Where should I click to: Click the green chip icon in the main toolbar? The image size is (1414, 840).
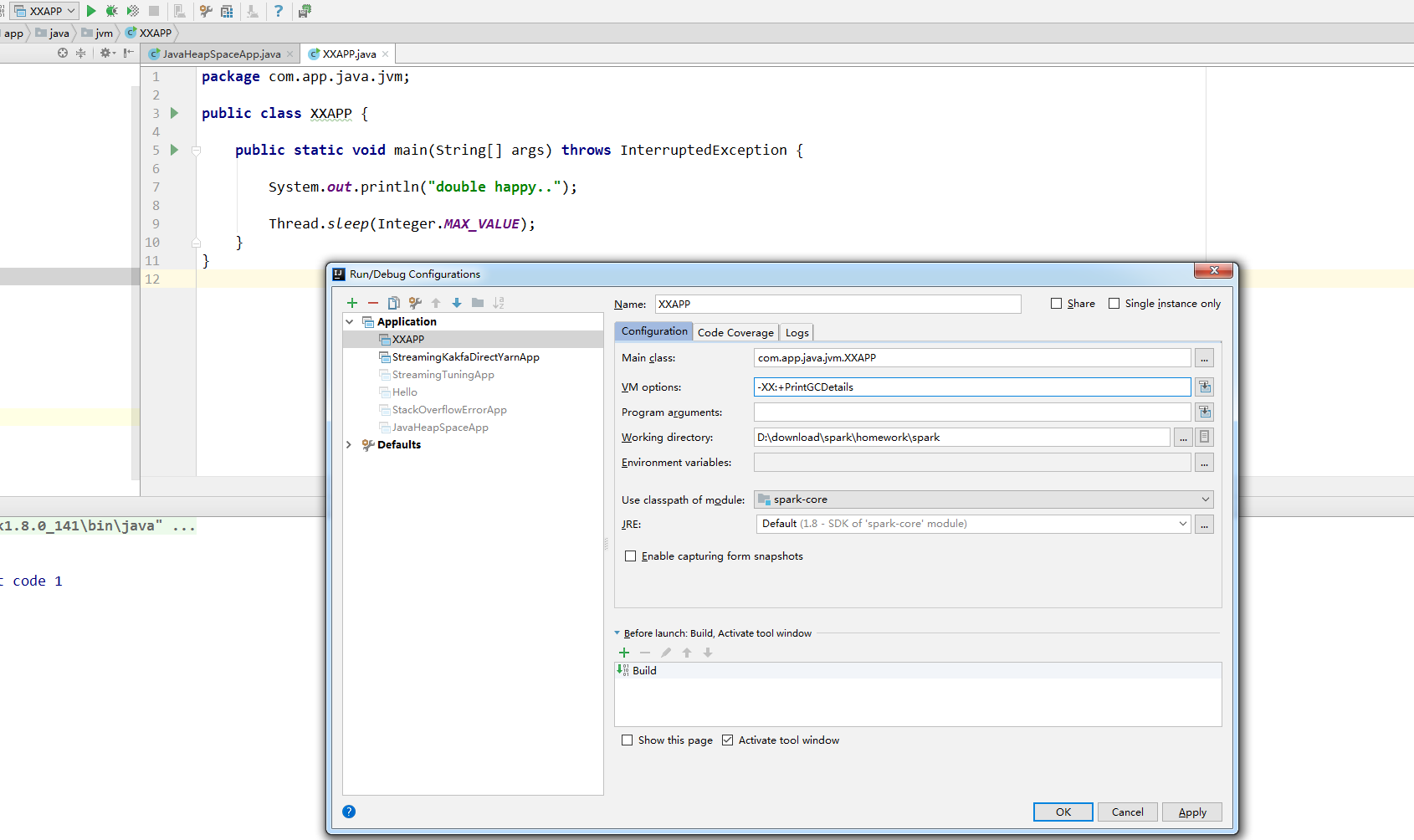point(305,11)
